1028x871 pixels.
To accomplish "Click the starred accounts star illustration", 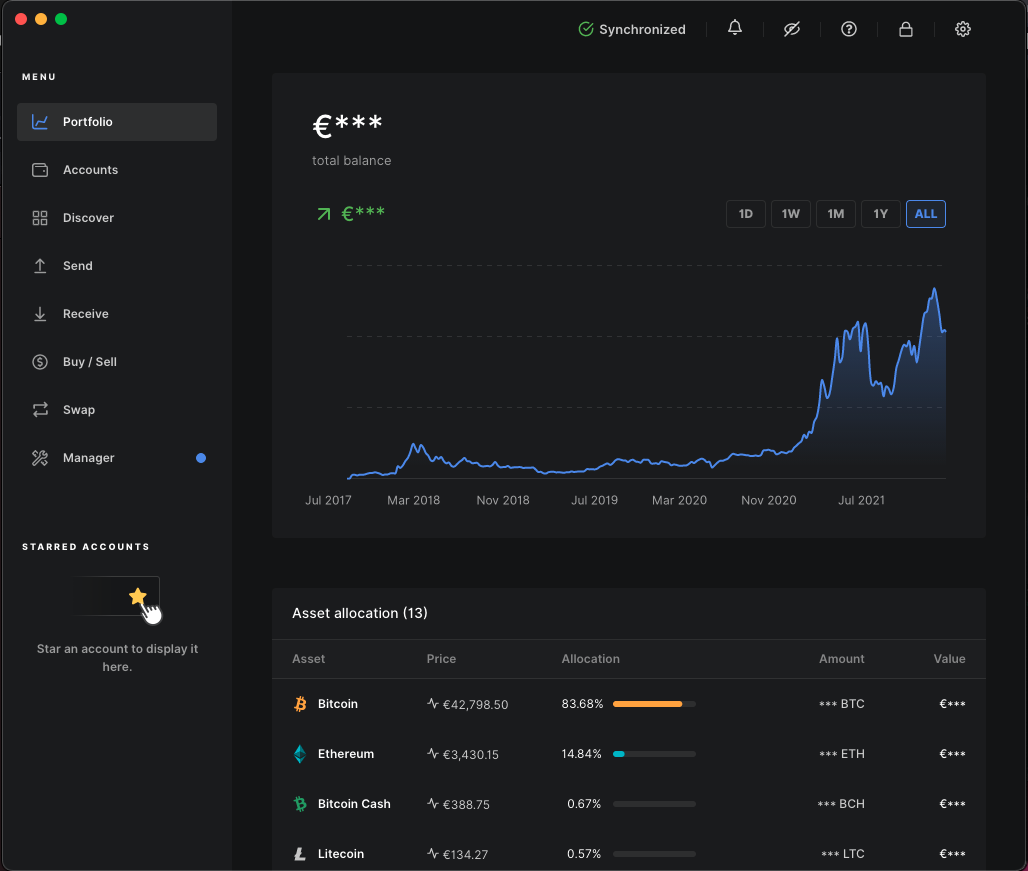I will [x=138, y=596].
